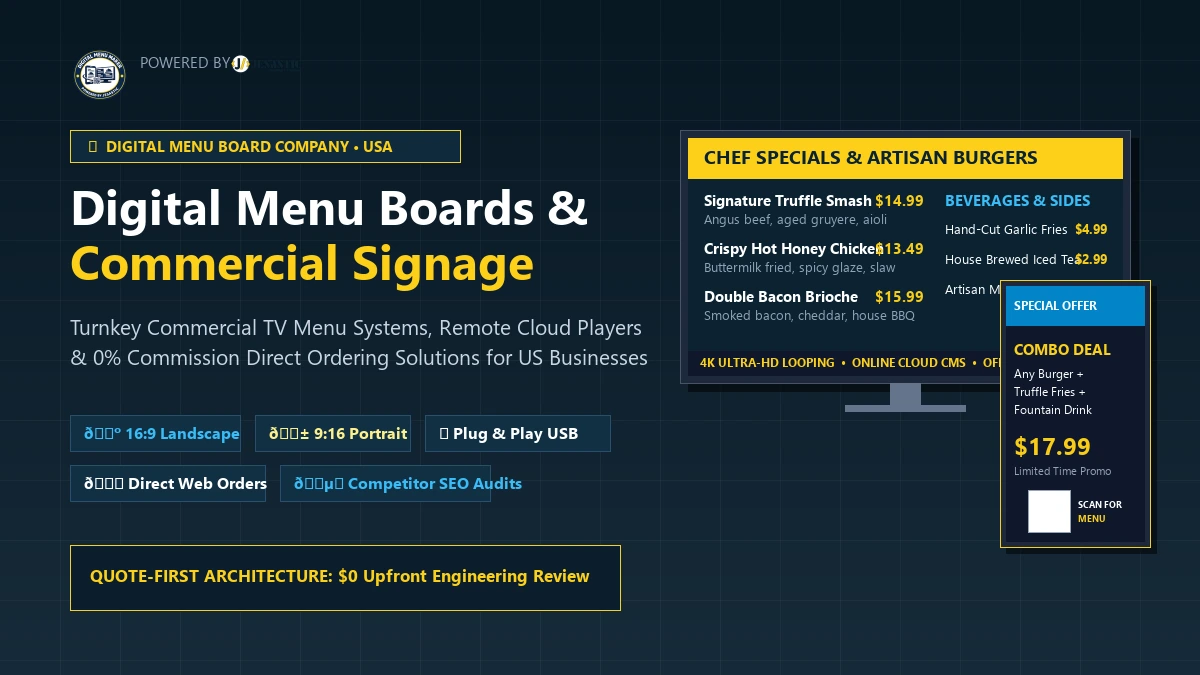Click the Quote-First Architecture banner
Viewport: 1200px width, 675px height.
coord(345,577)
